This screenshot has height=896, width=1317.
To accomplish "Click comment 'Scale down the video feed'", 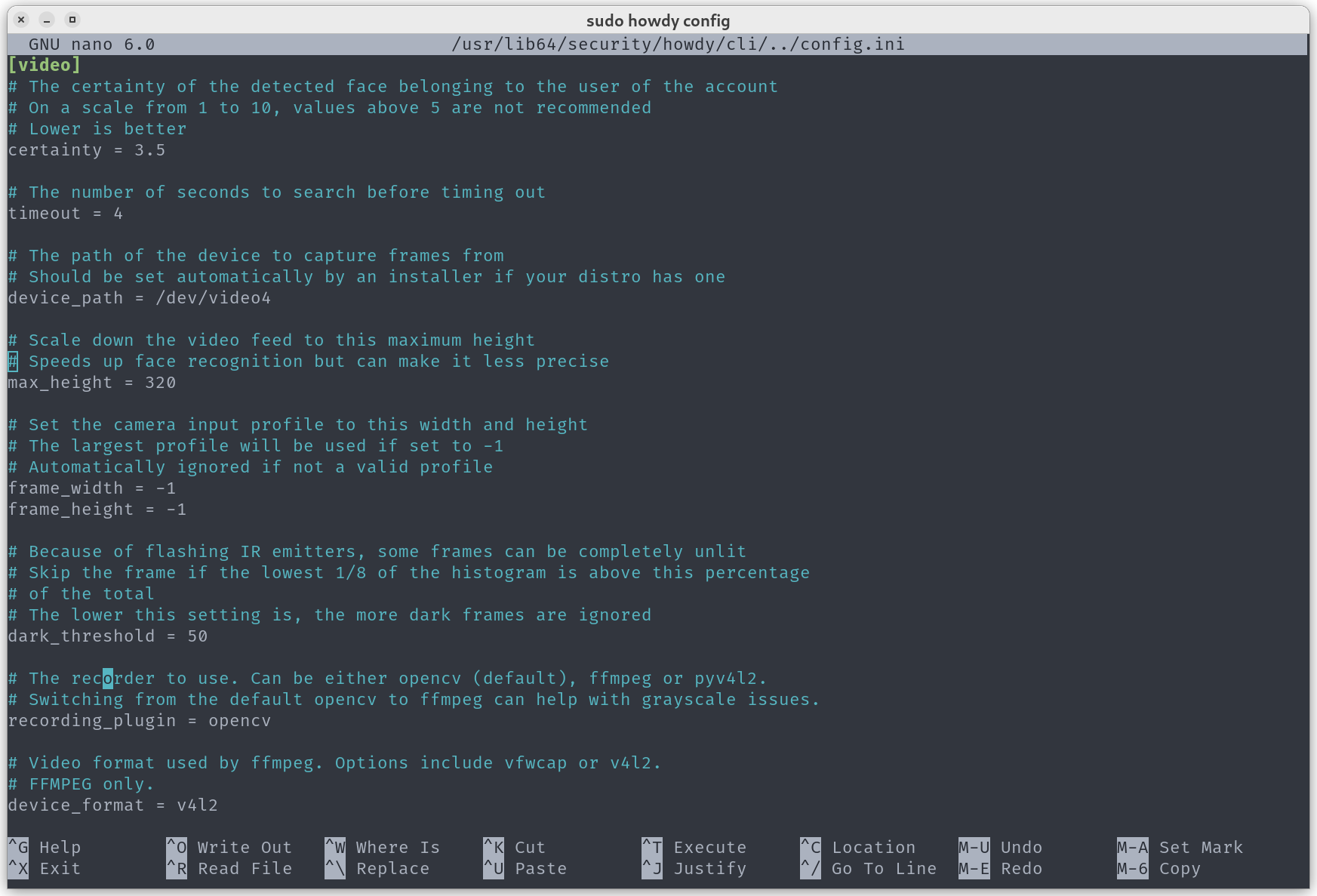I will tap(271, 340).
